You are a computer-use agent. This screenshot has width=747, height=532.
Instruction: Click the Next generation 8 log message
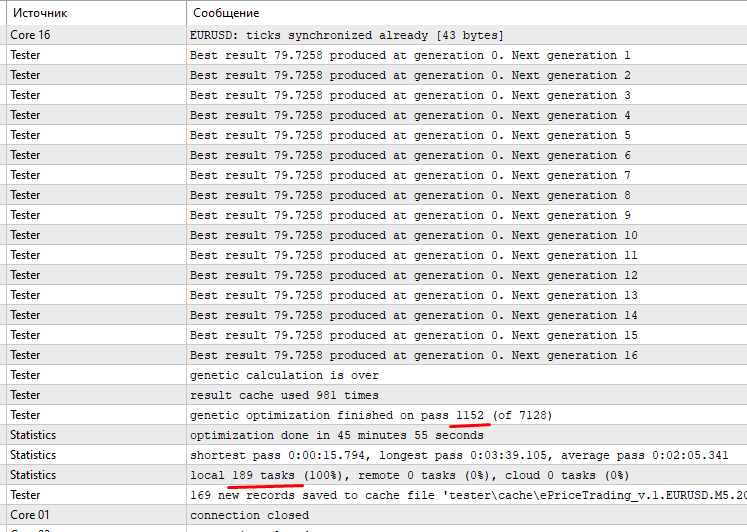pyautogui.click(x=410, y=195)
